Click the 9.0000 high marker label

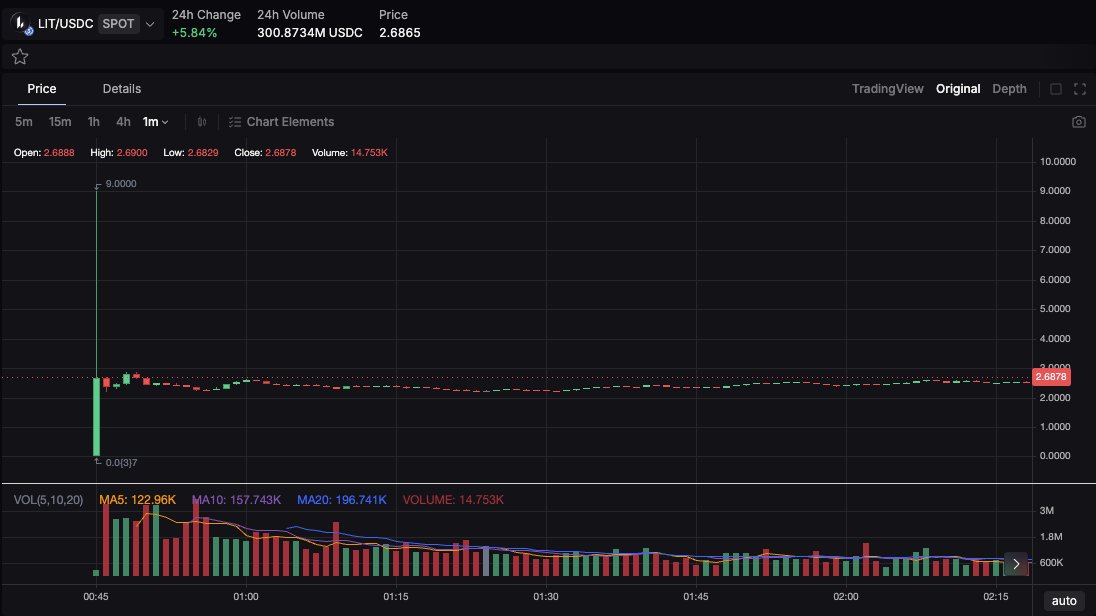[121, 184]
